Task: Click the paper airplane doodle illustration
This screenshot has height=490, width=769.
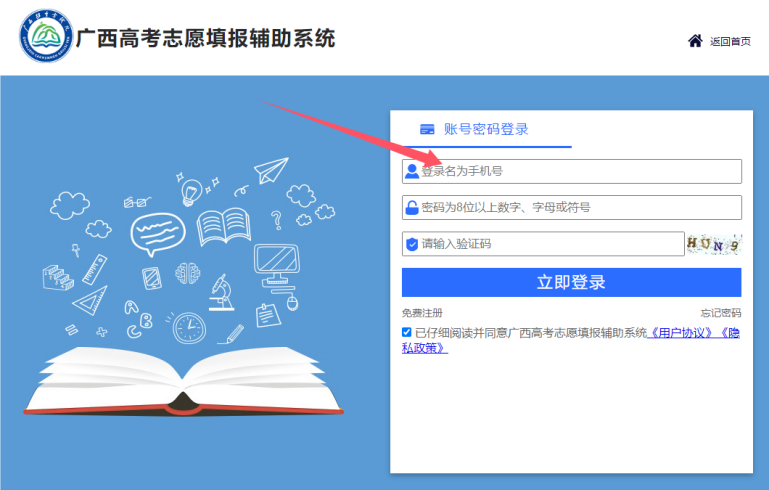Action: (x=271, y=170)
